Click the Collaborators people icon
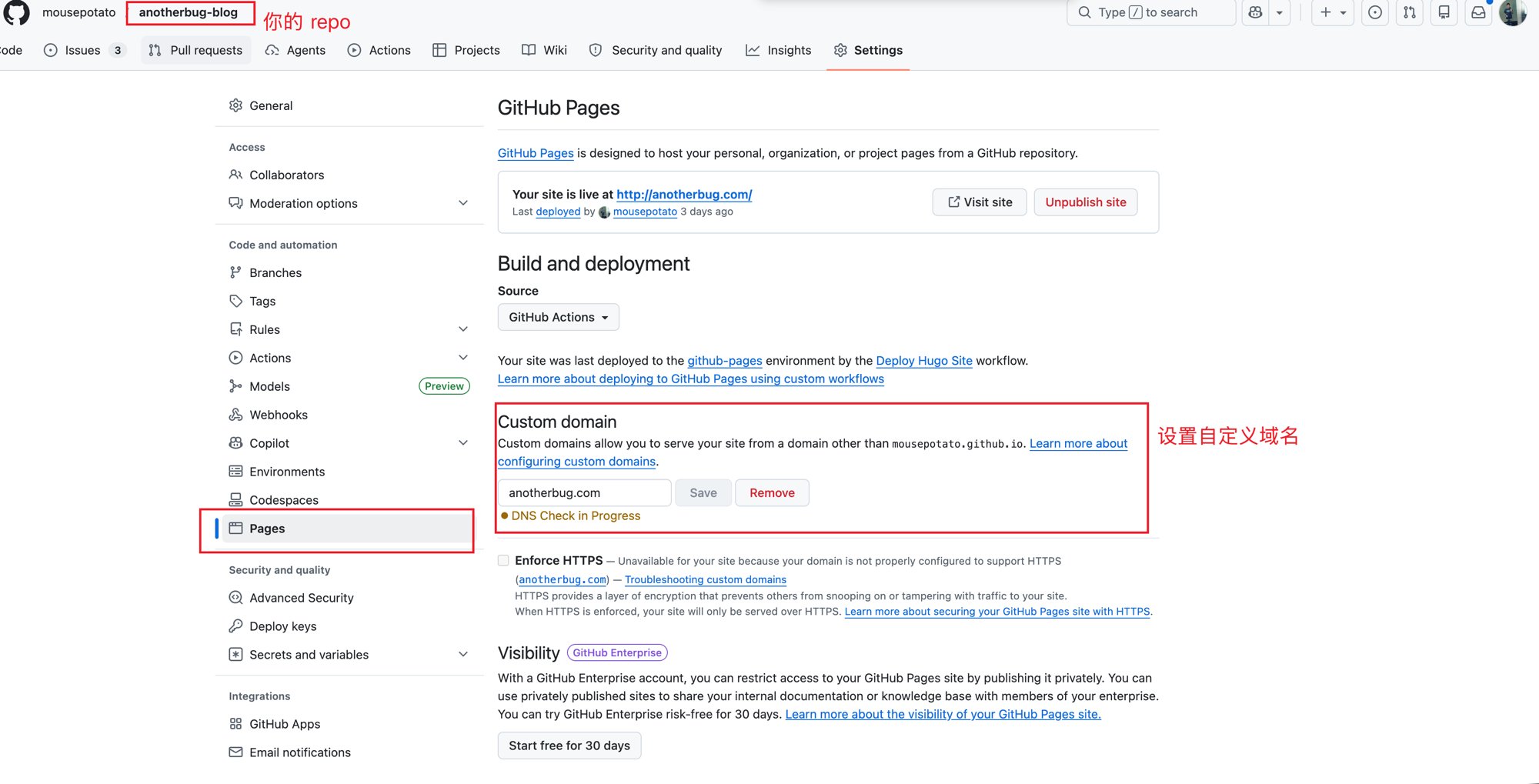The width and height of the screenshot is (1539, 784). tap(235, 175)
